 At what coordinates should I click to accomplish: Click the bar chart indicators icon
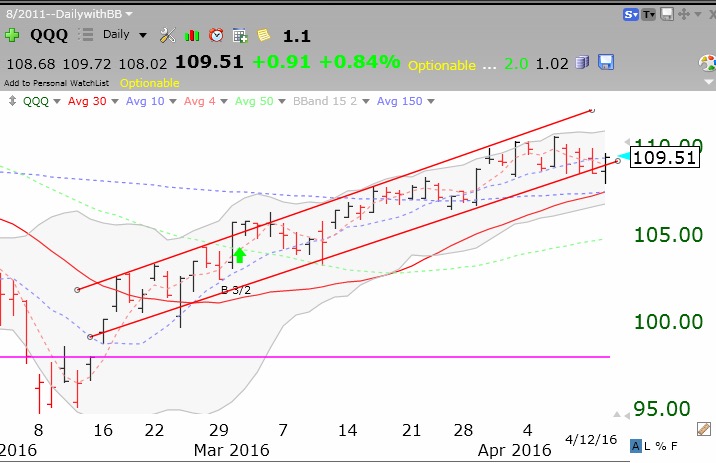[x=190, y=35]
